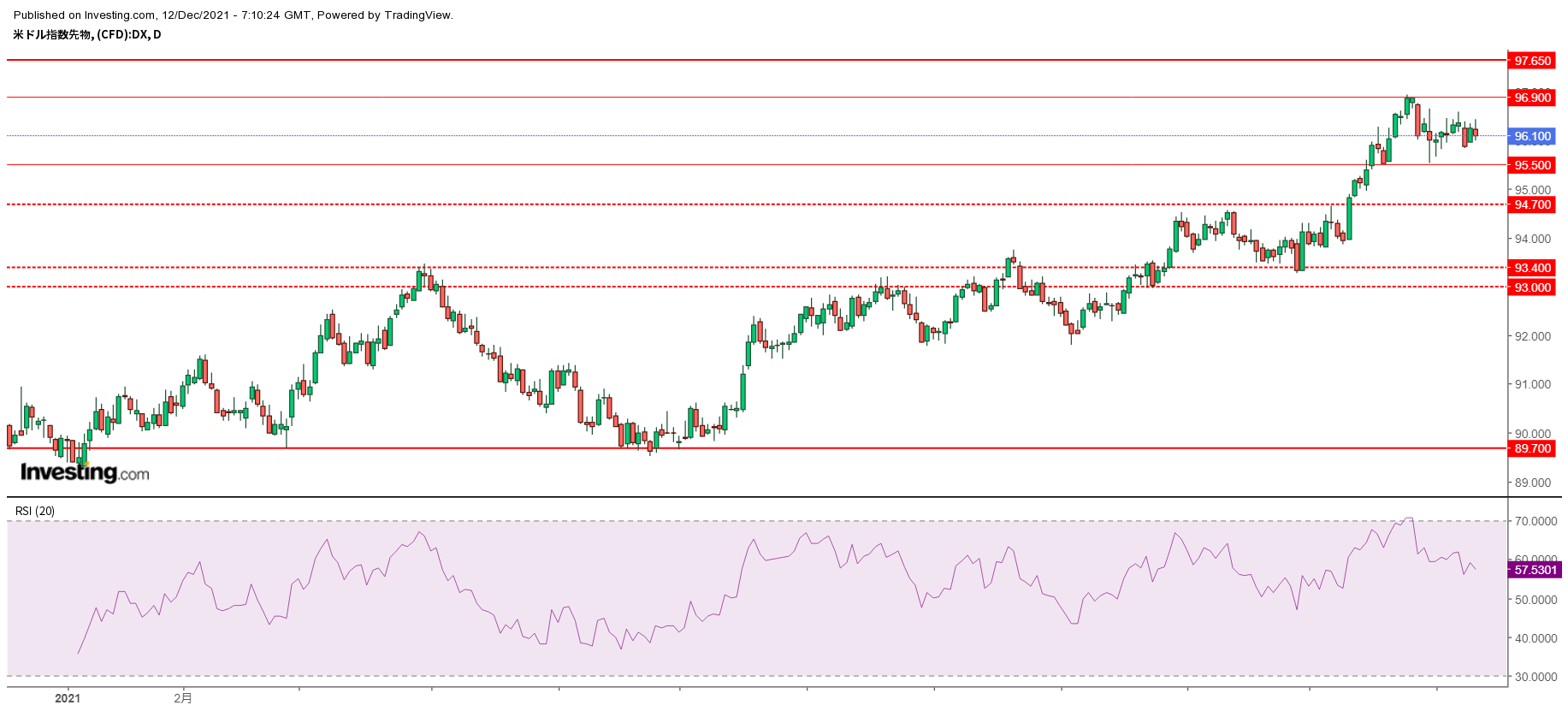Screen dimensions: 1568x711
Task: Select the purple 57.5301 RSI value label
Action: (x=1534, y=570)
